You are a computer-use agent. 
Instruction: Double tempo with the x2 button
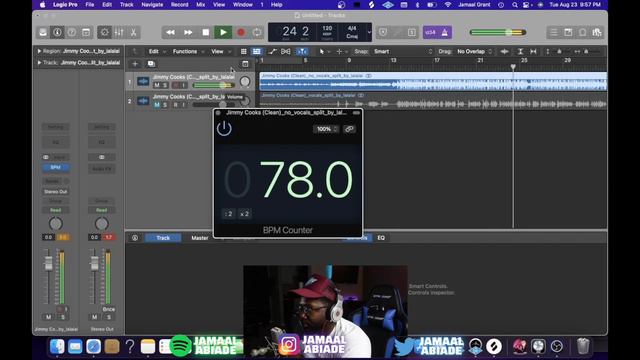click(x=244, y=214)
